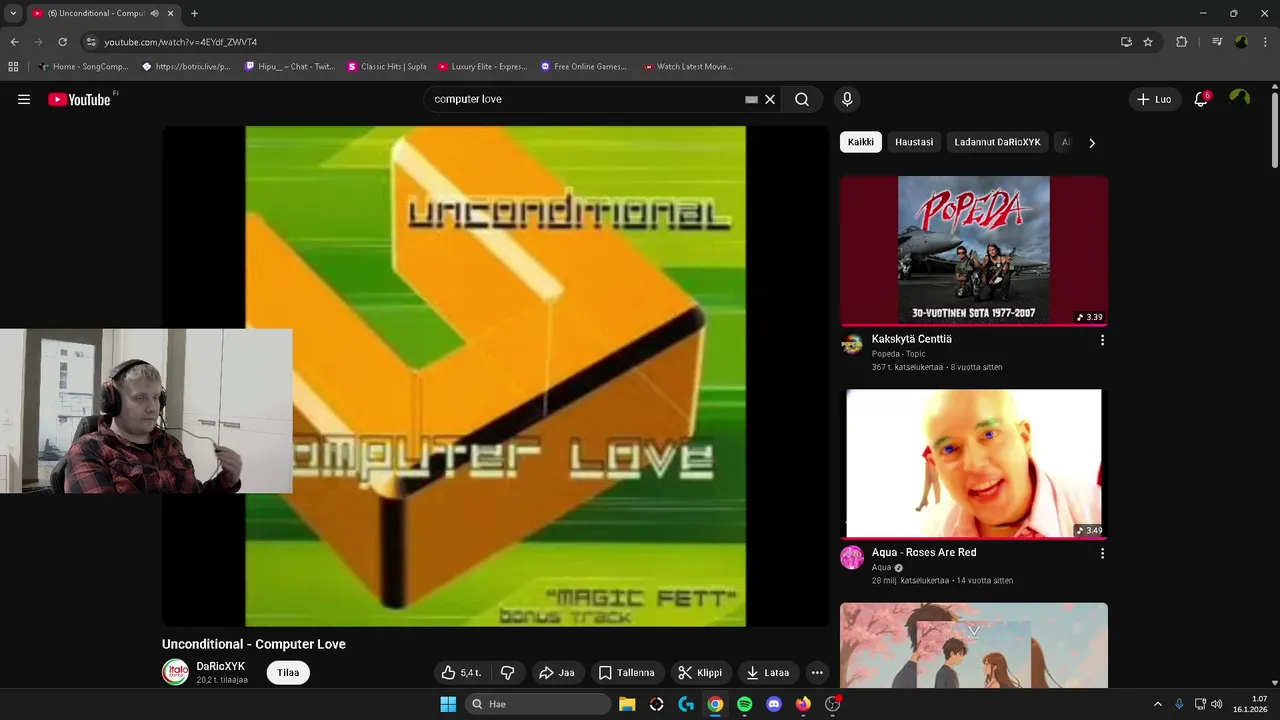Open Chrome media controls icon

pos(1217,42)
